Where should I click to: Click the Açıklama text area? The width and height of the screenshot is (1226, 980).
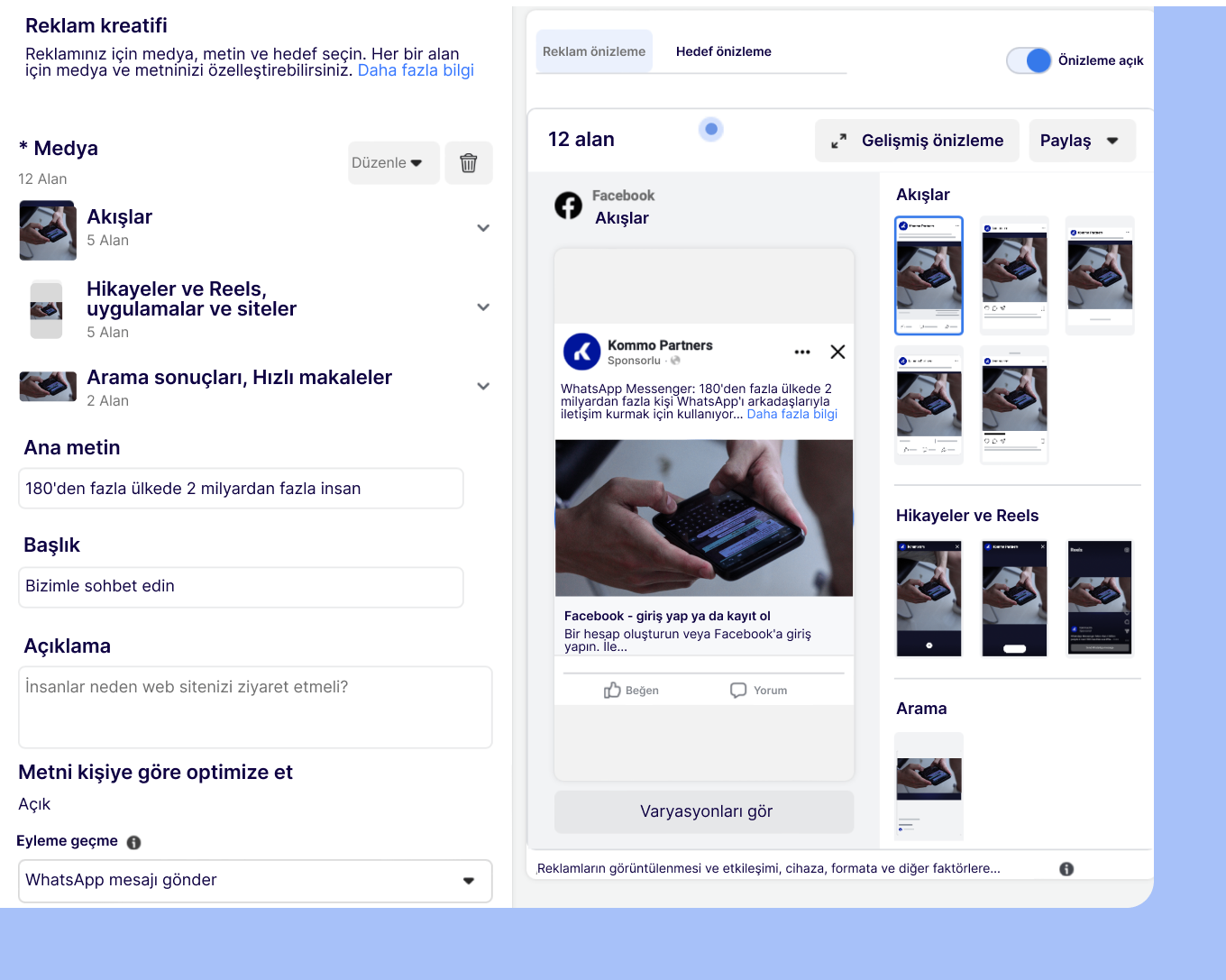pos(255,707)
